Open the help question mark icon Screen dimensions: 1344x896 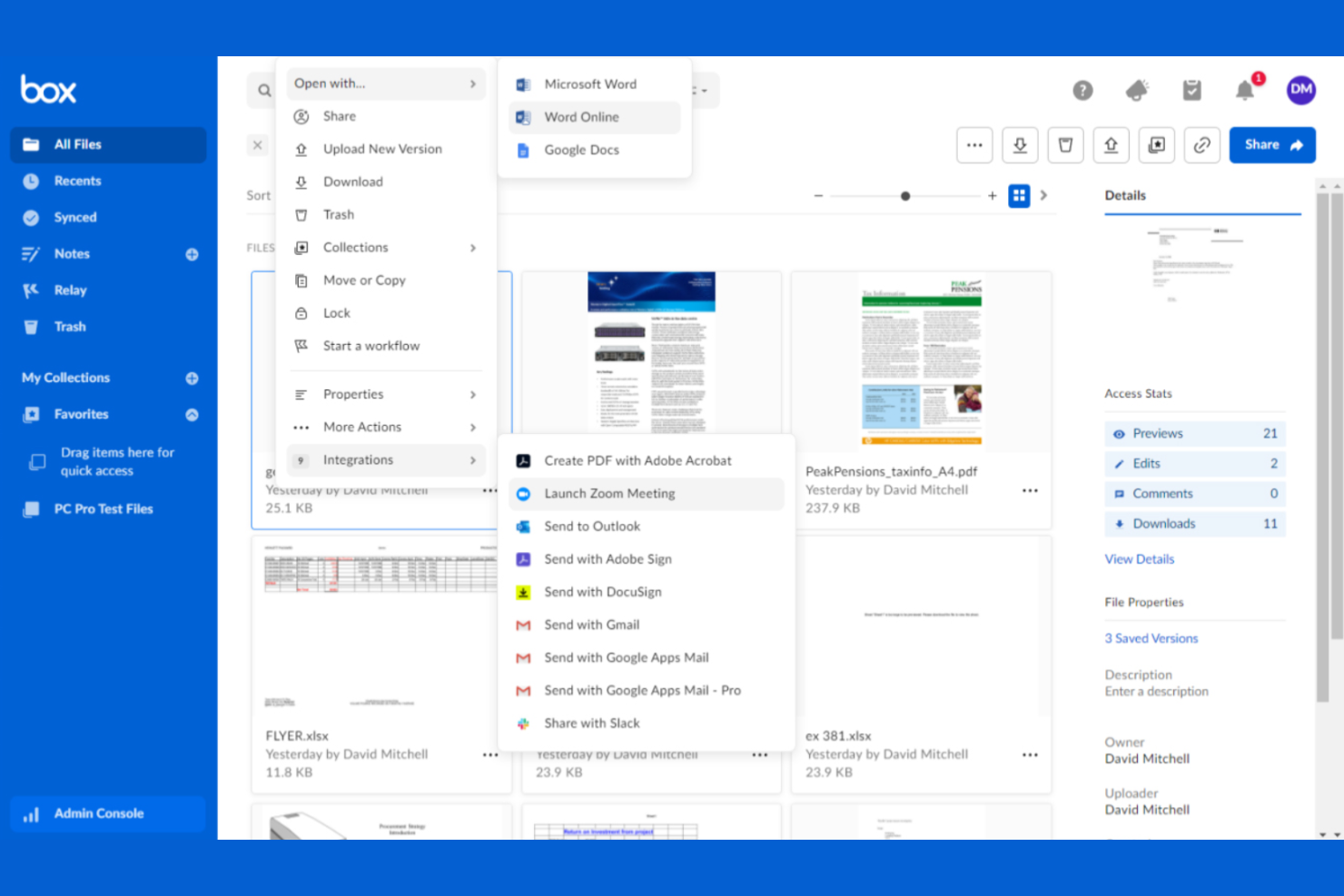pyautogui.click(x=1082, y=90)
